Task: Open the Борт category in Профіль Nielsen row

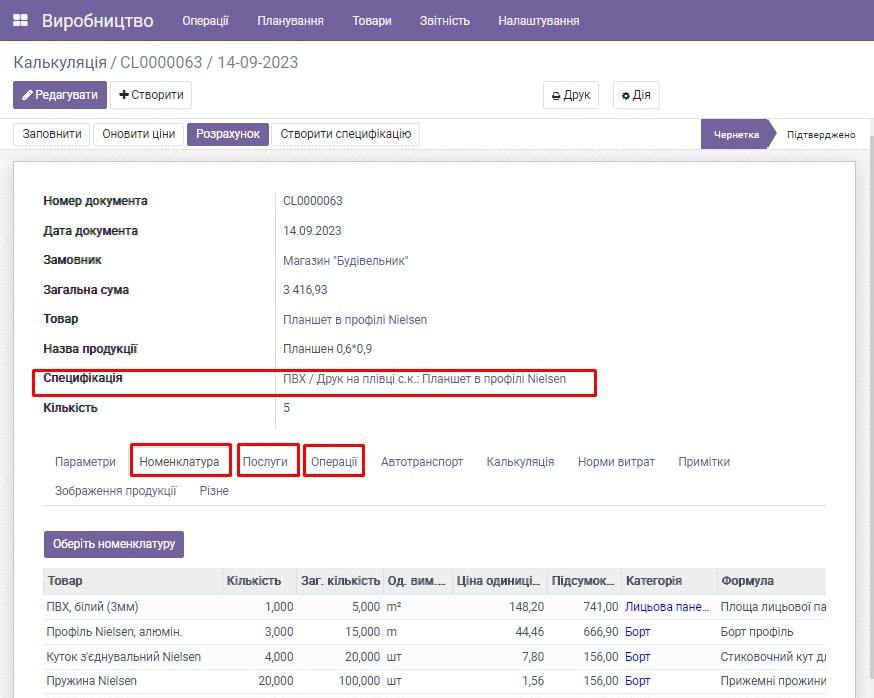Action: pyautogui.click(x=638, y=632)
